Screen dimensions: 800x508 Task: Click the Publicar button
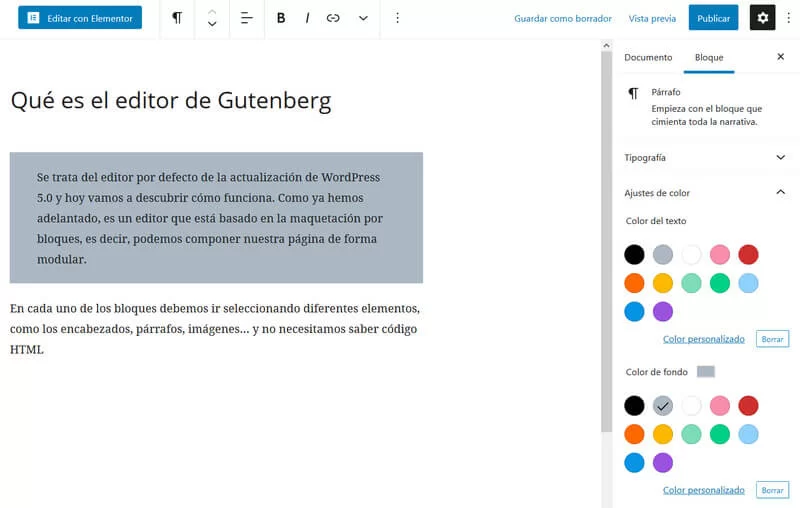[713, 18]
